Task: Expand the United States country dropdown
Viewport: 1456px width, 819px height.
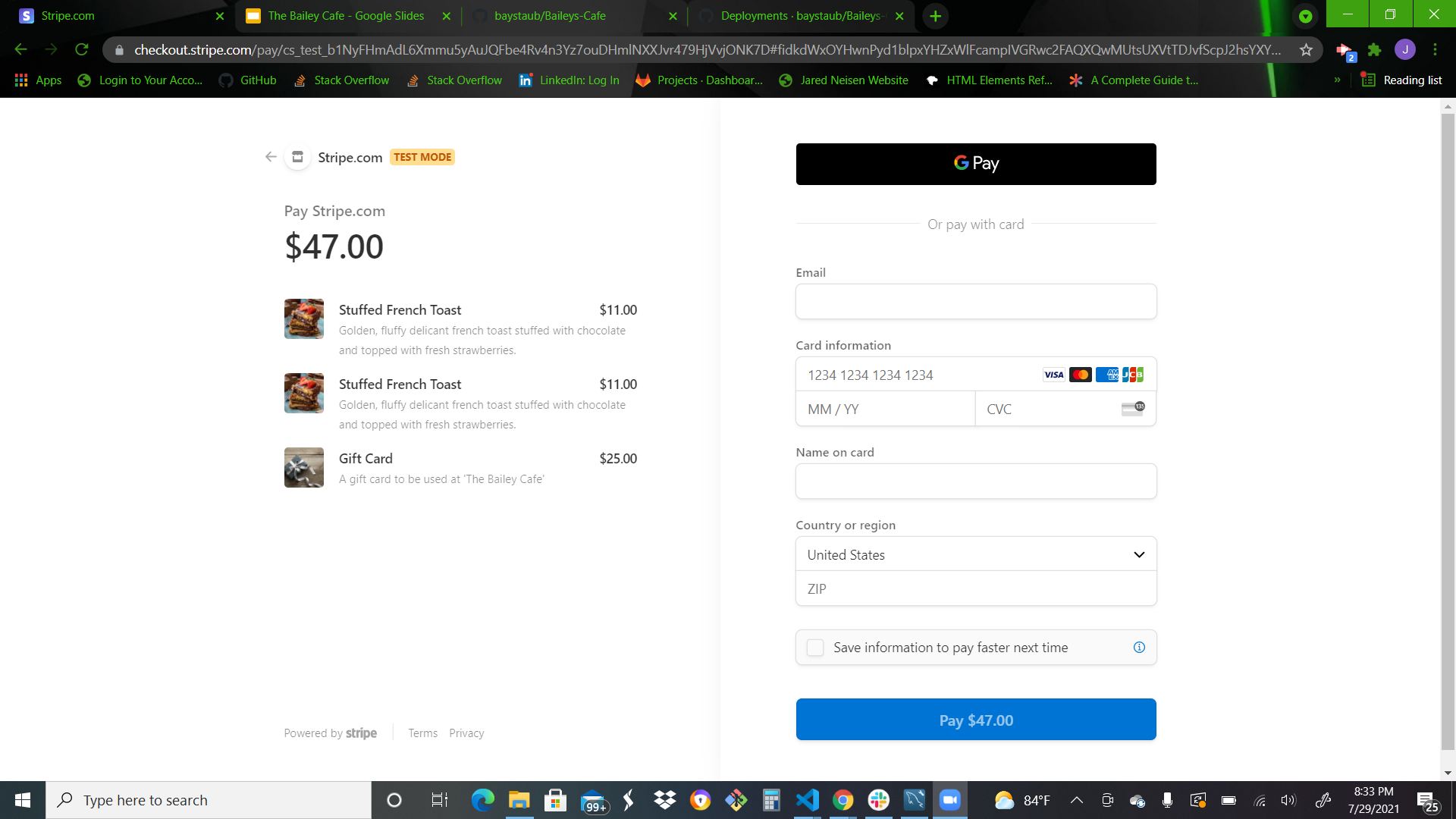Action: (x=975, y=554)
